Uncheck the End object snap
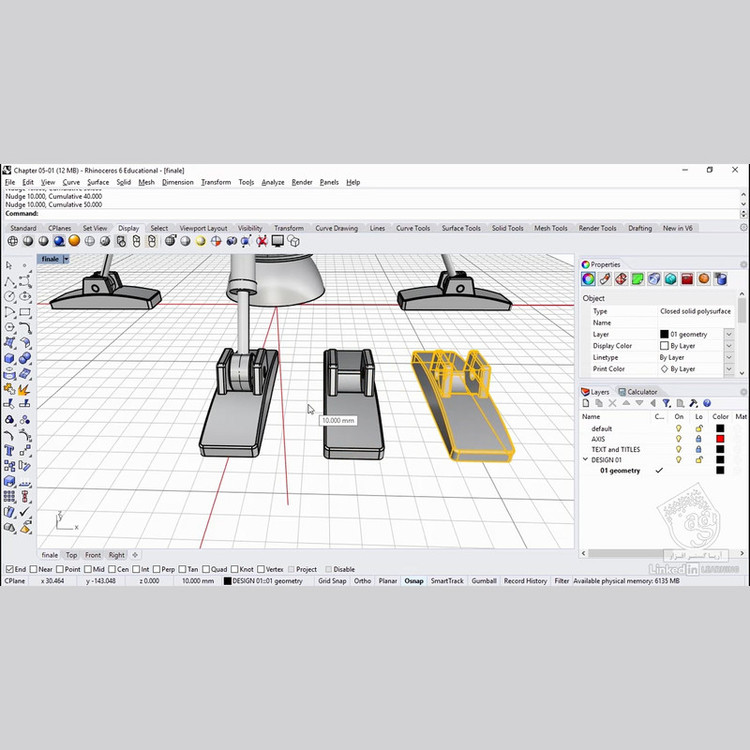Viewport: 750px width, 750px height. tap(9, 569)
